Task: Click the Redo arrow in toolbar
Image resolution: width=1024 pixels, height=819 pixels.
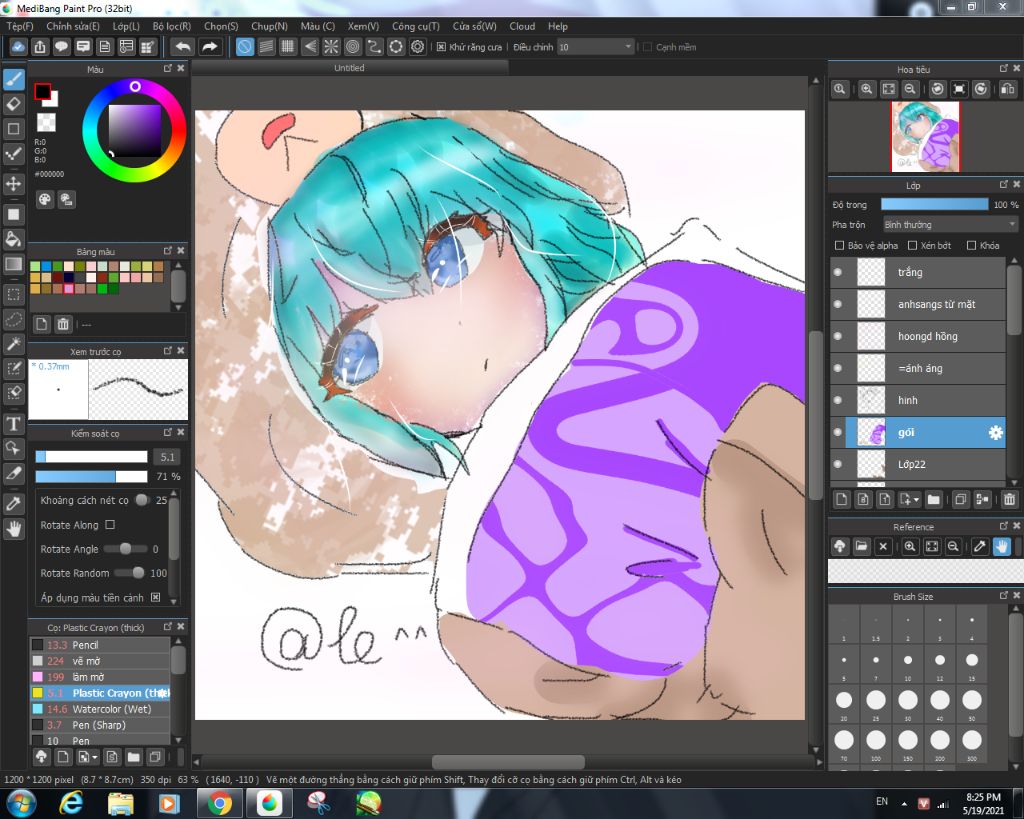Action: tap(209, 47)
